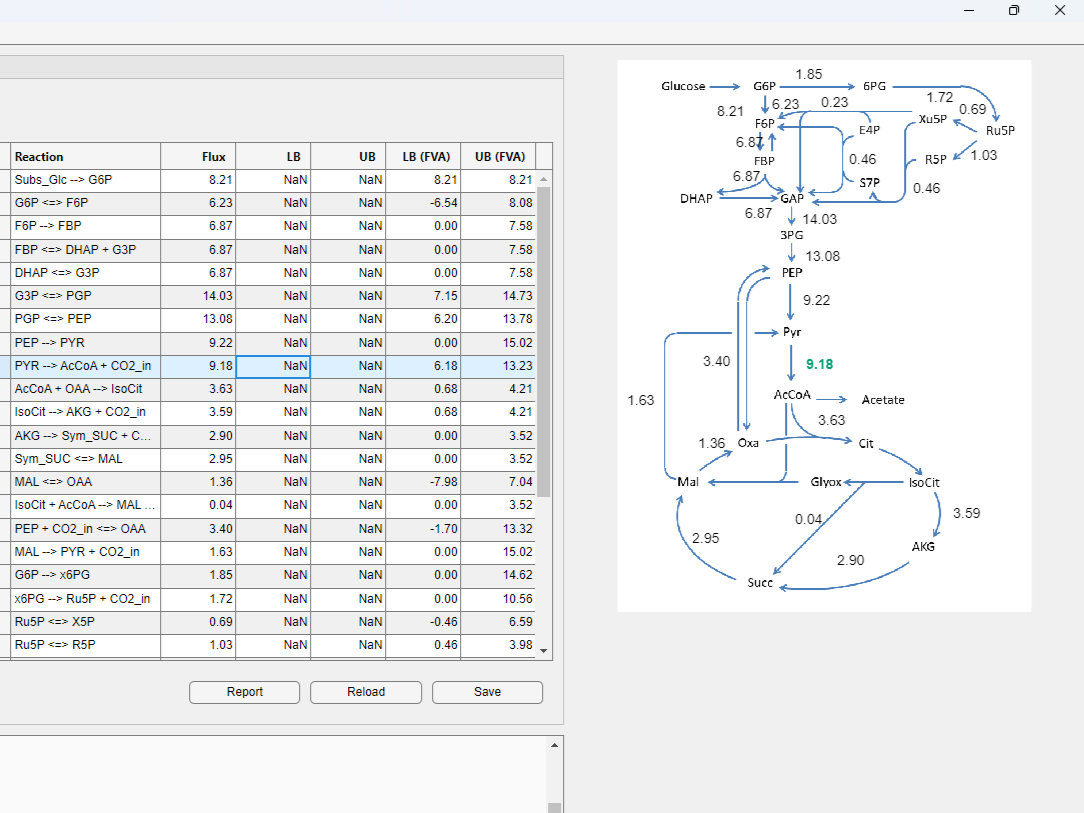Click the Acetate node on the flux map
Image resolution: width=1084 pixels, height=813 pixels.
(x=882, y=399)
